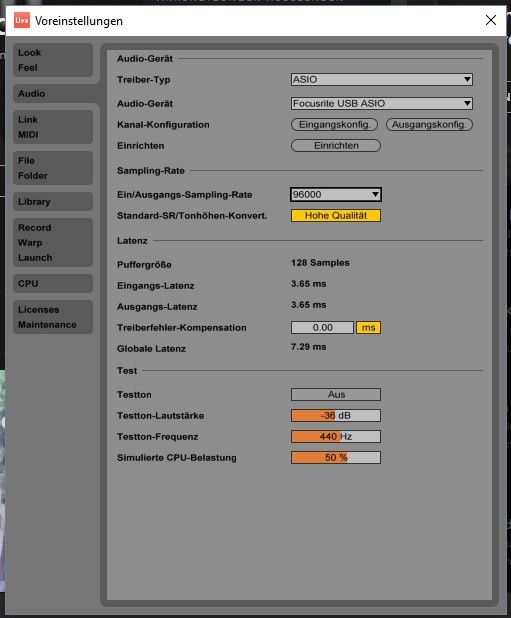Switch to the CPU tab

[53, 283]
